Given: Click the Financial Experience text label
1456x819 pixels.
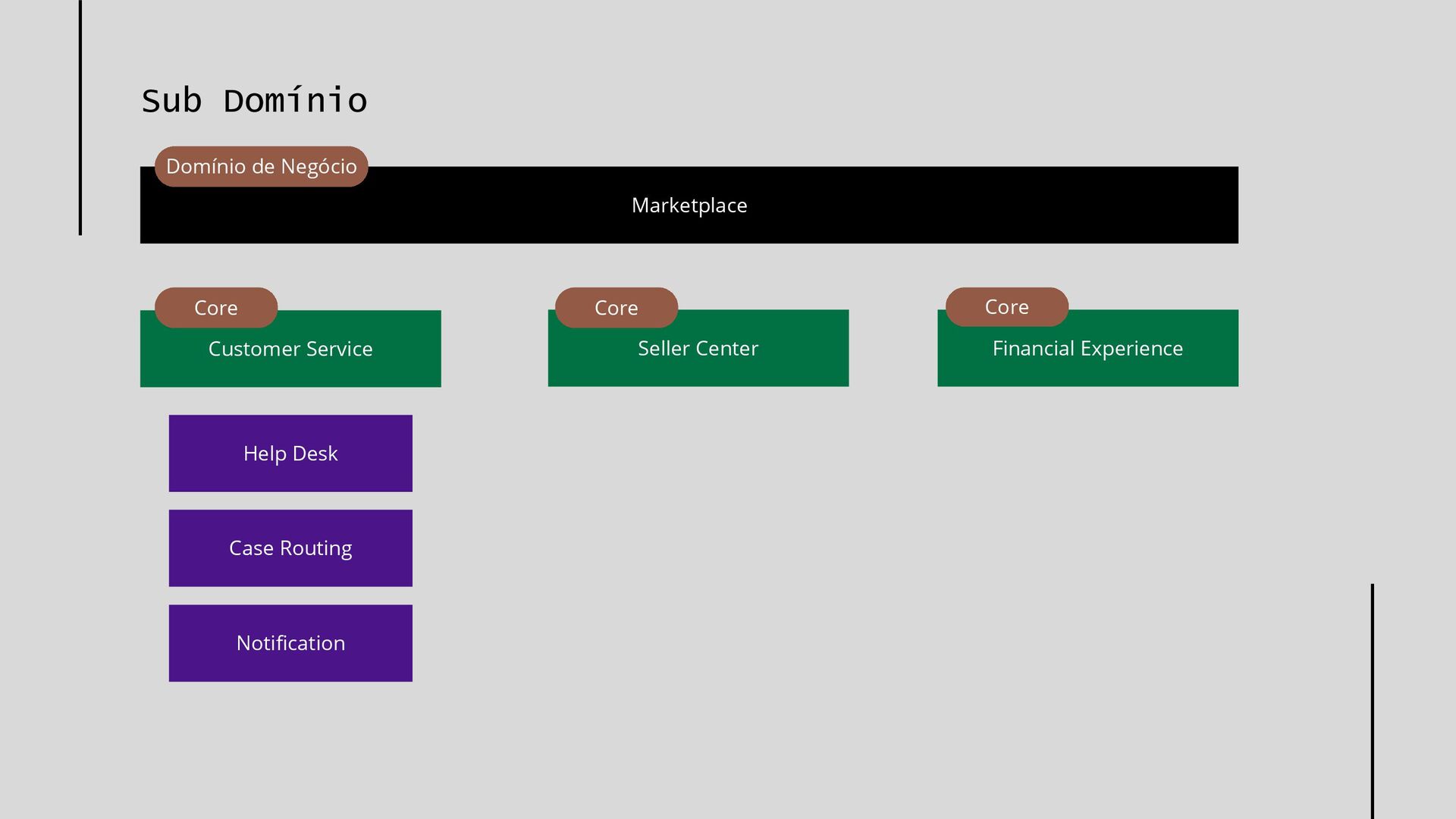Looking at the screenshot, I should tap(1087, 348).
